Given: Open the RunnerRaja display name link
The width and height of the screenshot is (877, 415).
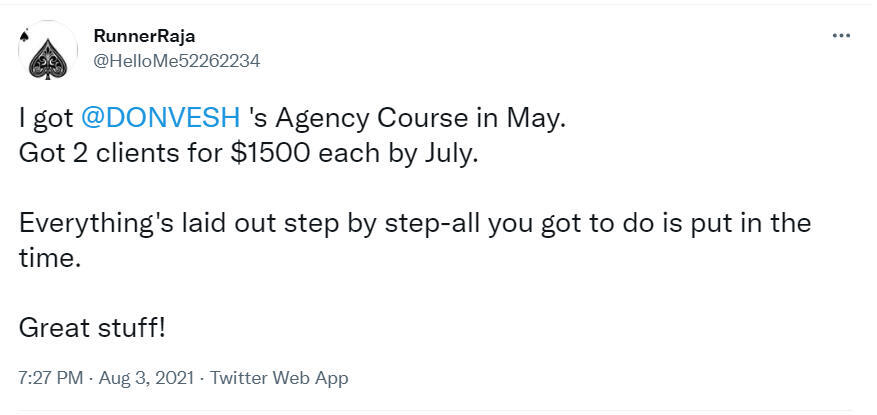Looking at the screenshot, I should (144, 36).
